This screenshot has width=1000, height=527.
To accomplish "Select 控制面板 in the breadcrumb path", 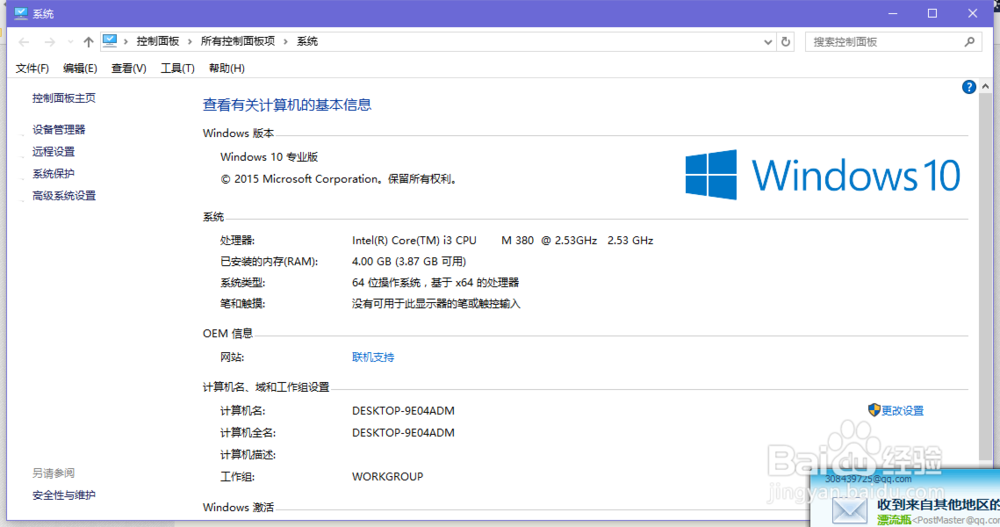I will (x=158, y=41).
